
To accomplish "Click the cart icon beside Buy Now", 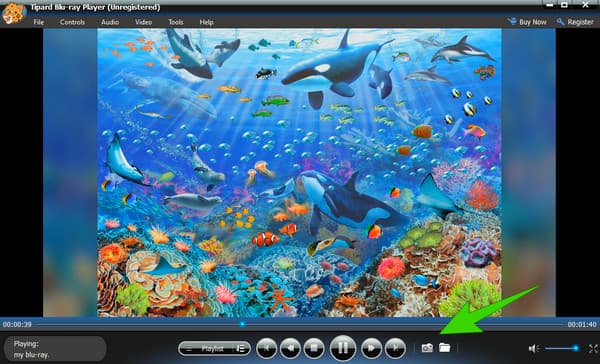I will coord(512,21).
